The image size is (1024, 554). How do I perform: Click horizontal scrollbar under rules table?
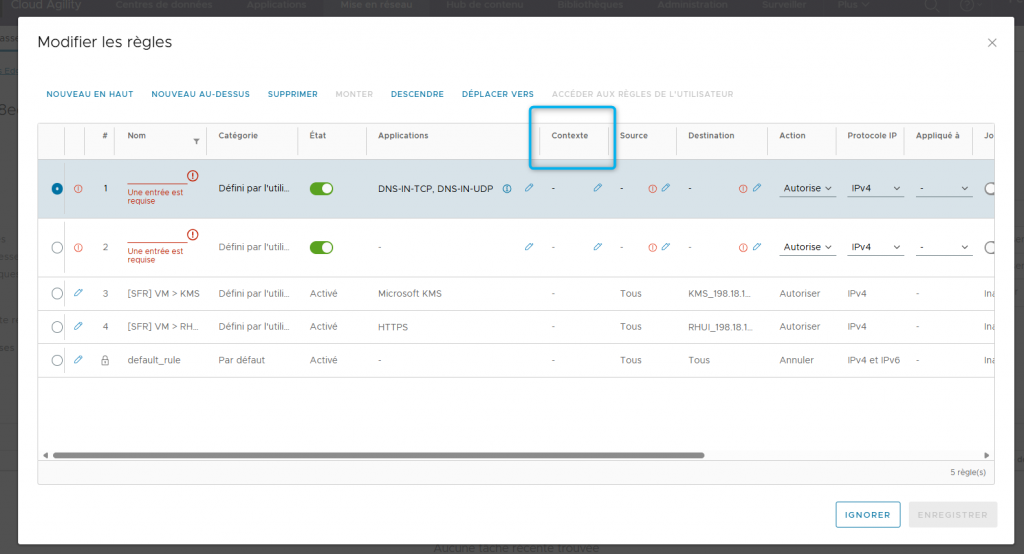click(x=378, y=455)
